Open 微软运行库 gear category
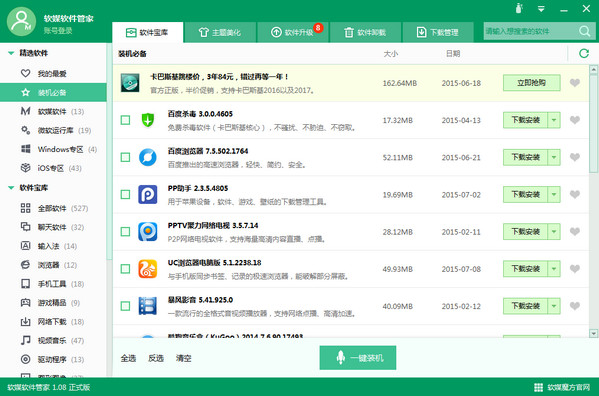599x396 pixels. (x=53, y=130)
